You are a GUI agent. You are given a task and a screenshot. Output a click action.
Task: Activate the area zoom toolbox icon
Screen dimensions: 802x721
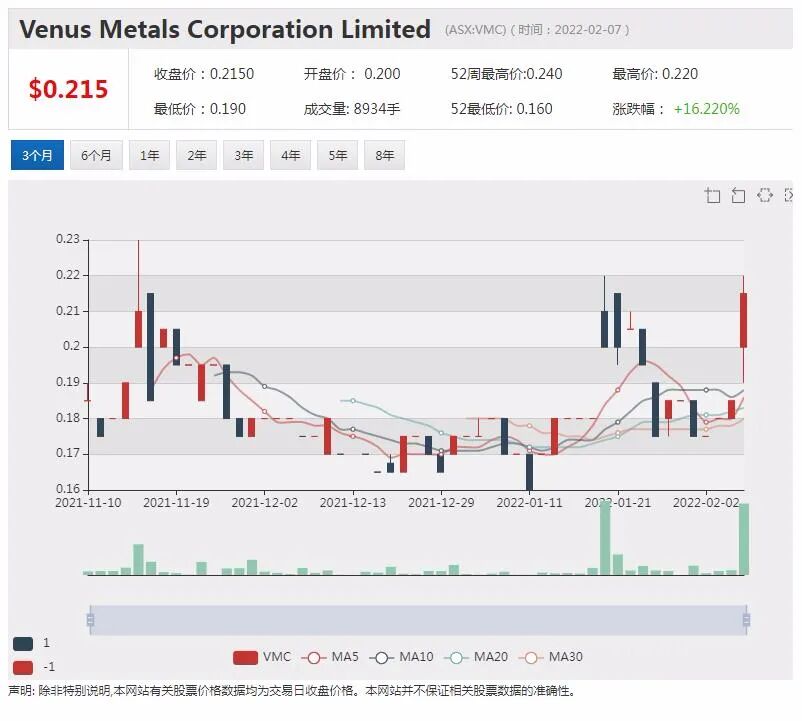tap(712, 195)
